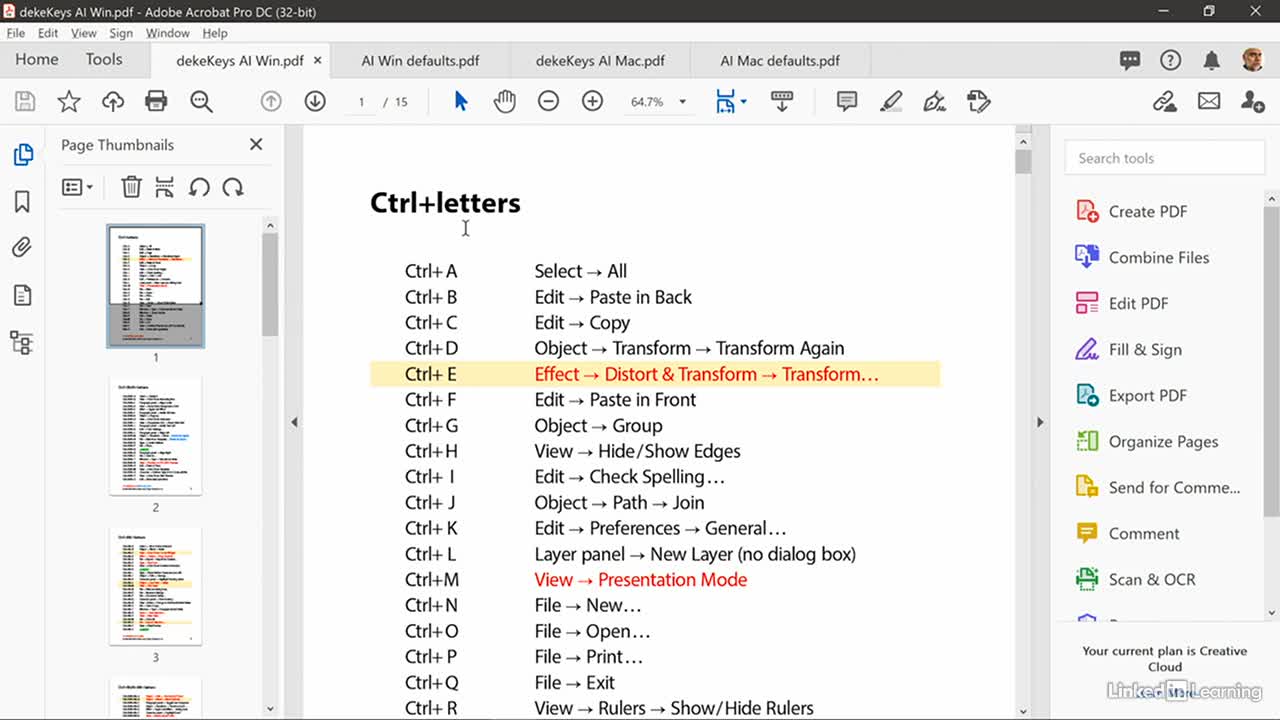Open the find text magnifier
Screen dimensions: 1280x720
[x=201, y=101]
